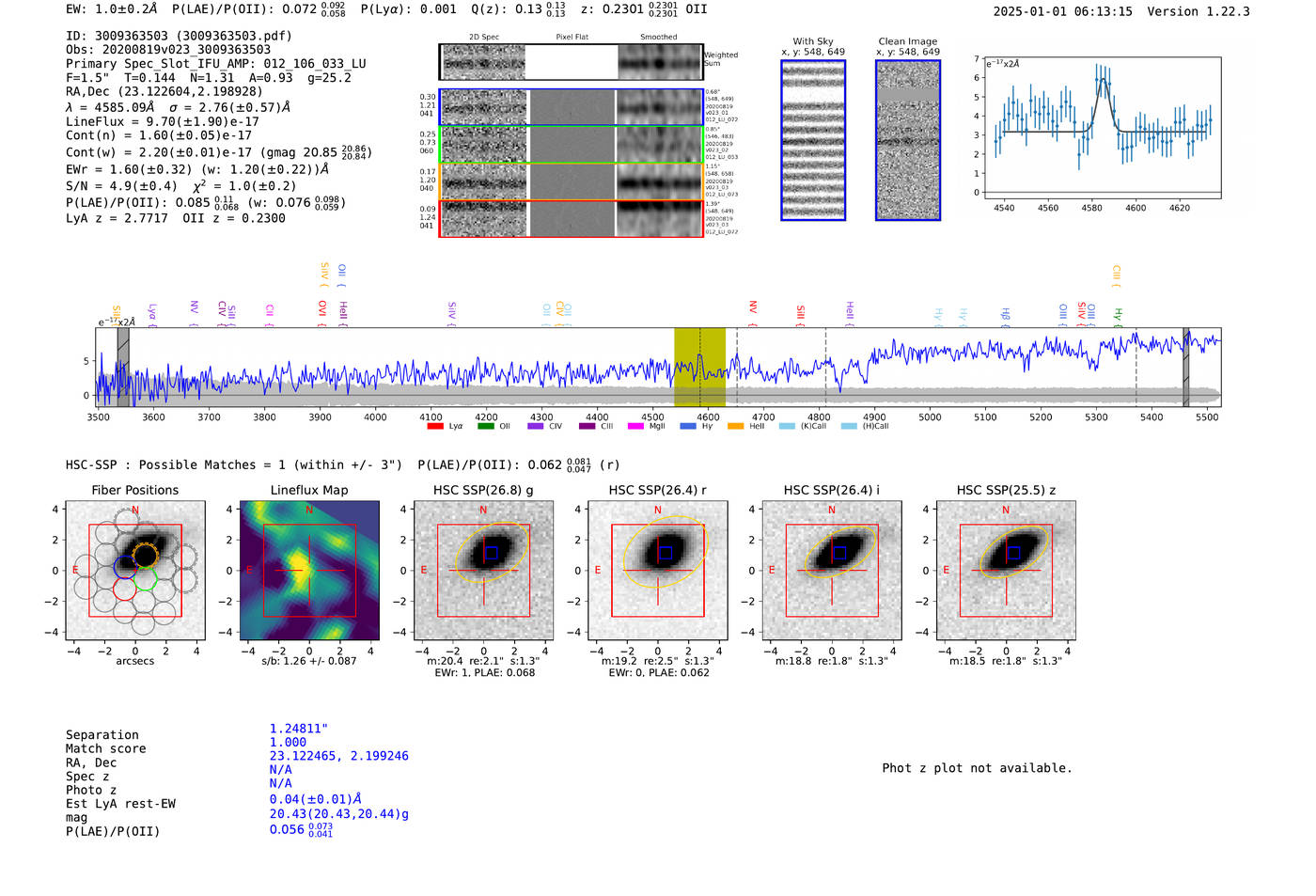Click the λ = 4585.09Å wavelength line
Image resolution: width=1316 pixels, height=896 pixels.
point(179,107)
